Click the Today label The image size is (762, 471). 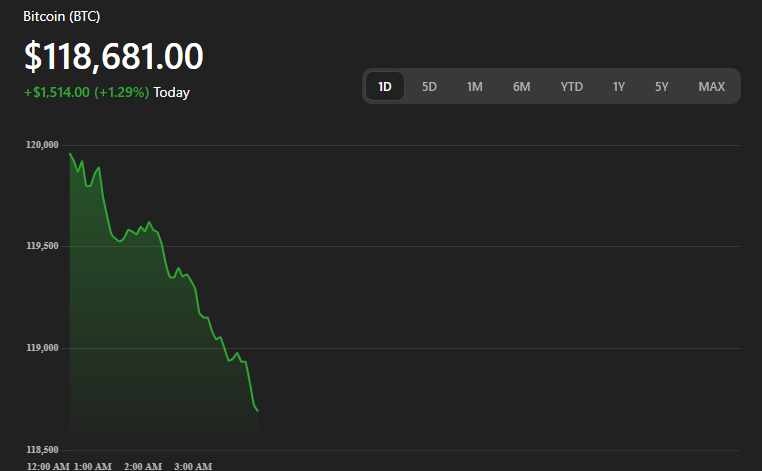point(172,92)
